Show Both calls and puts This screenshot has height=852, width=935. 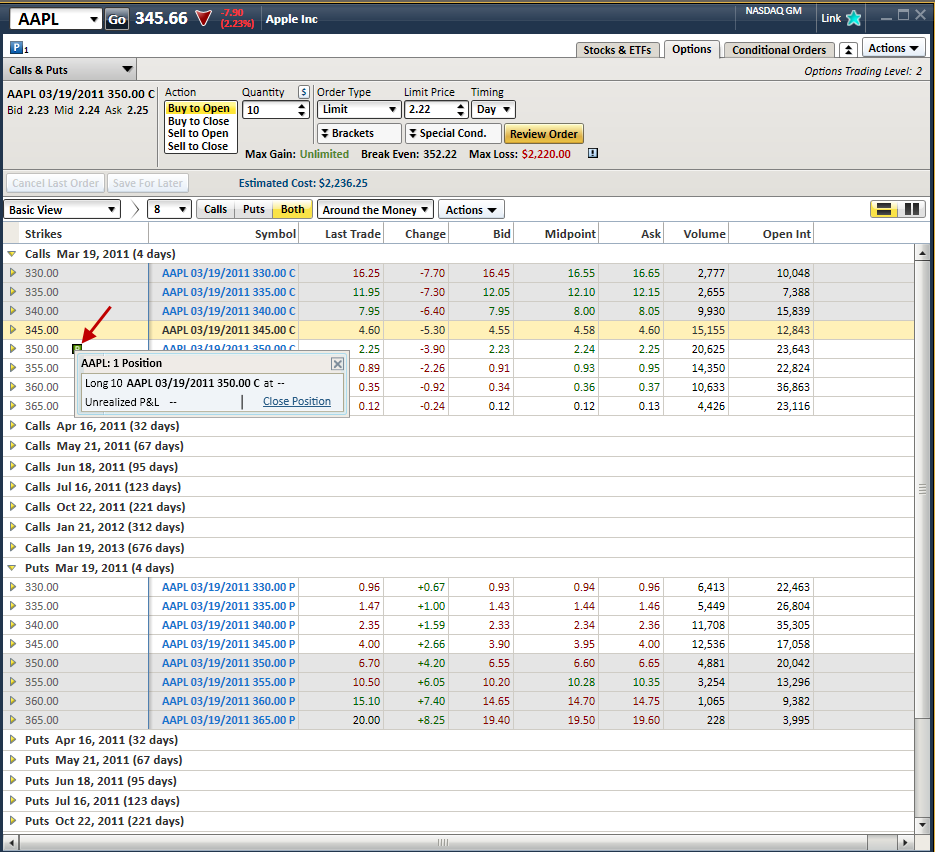point(292,209)
